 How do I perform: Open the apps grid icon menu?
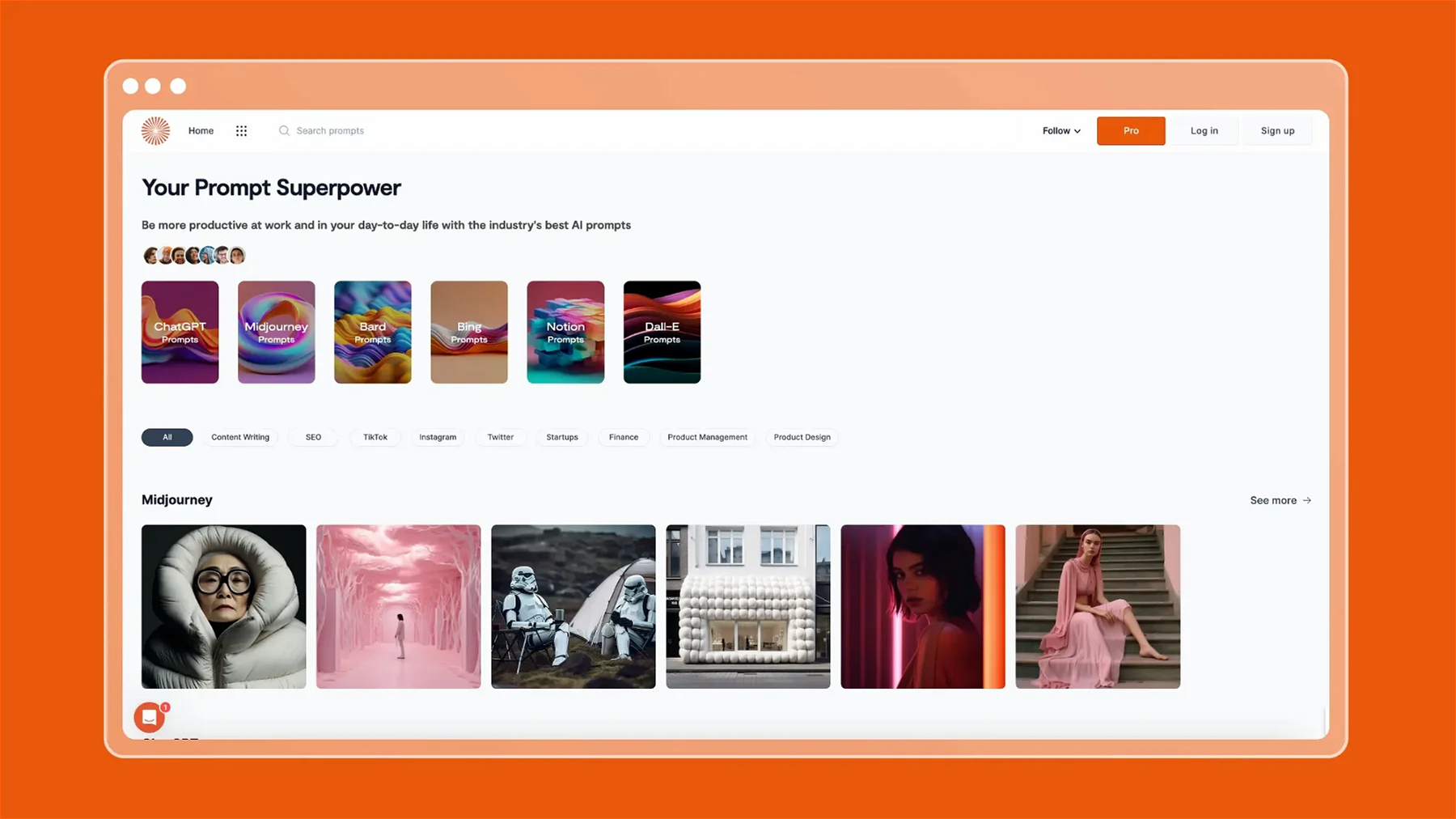click(241, 130)
